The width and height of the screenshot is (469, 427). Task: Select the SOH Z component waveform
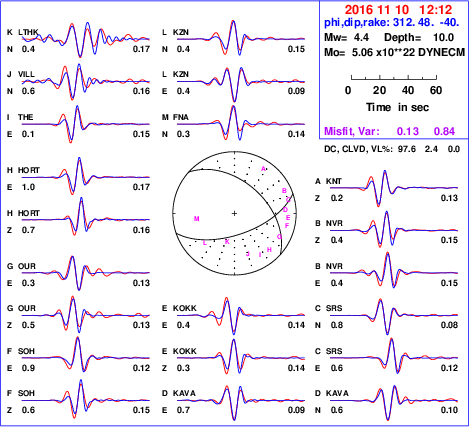pyautogui.click(x=86, y=400)
